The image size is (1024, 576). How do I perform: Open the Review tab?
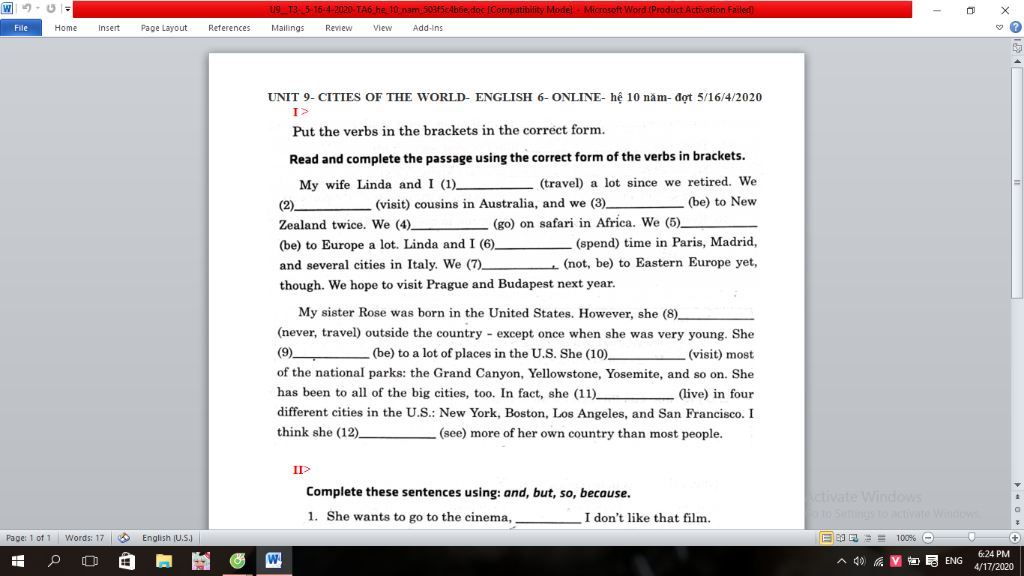point(338,27)
